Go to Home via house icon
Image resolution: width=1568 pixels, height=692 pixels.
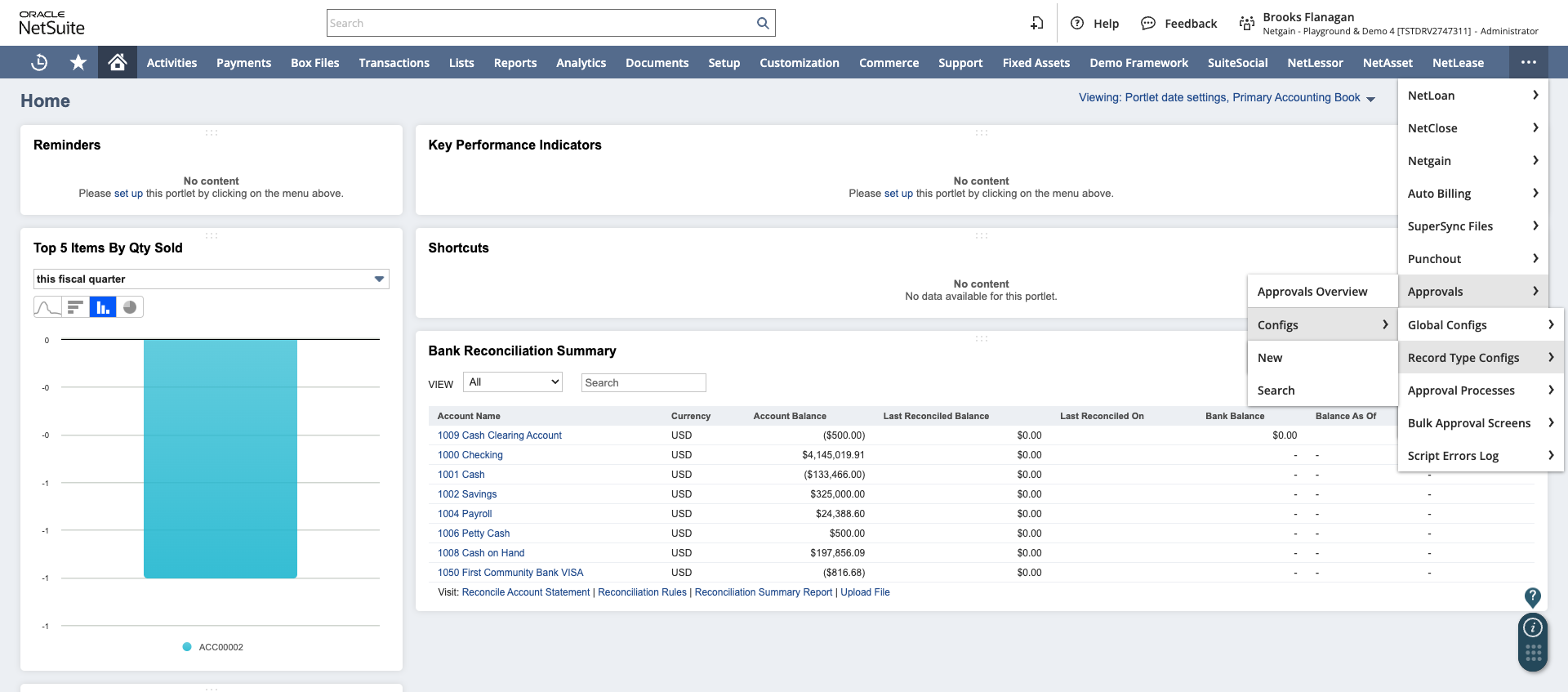point(118,63)
